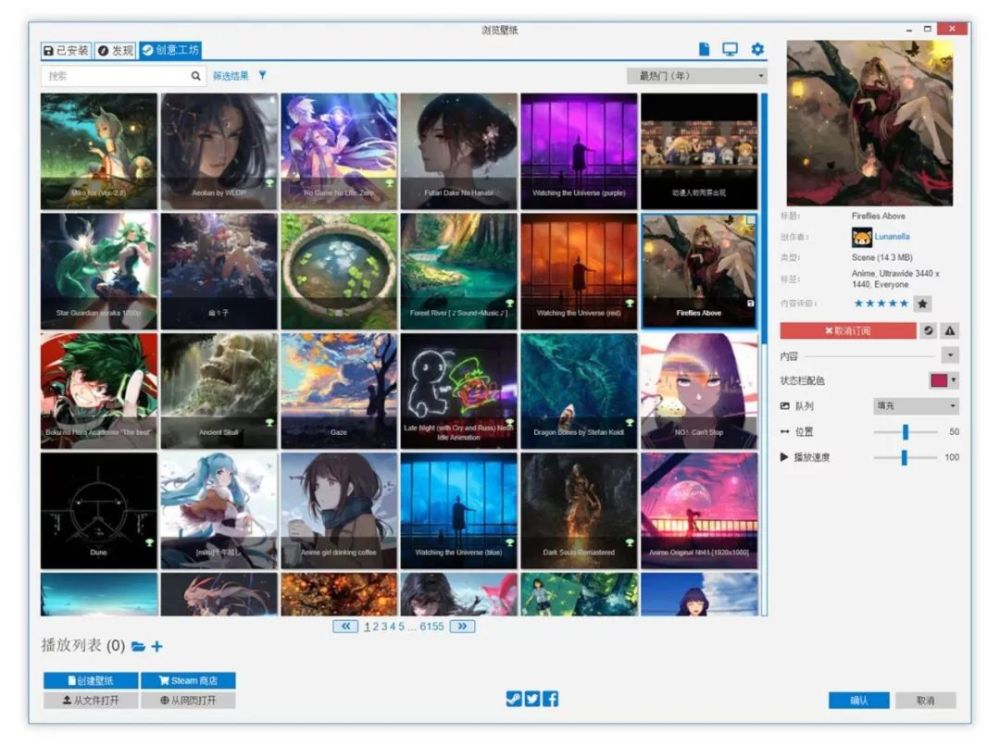This screenshot has width=1000, height=745.
Task: Click the 位置 slider handle
Action: pyautogui.click(x=905, y=432)
